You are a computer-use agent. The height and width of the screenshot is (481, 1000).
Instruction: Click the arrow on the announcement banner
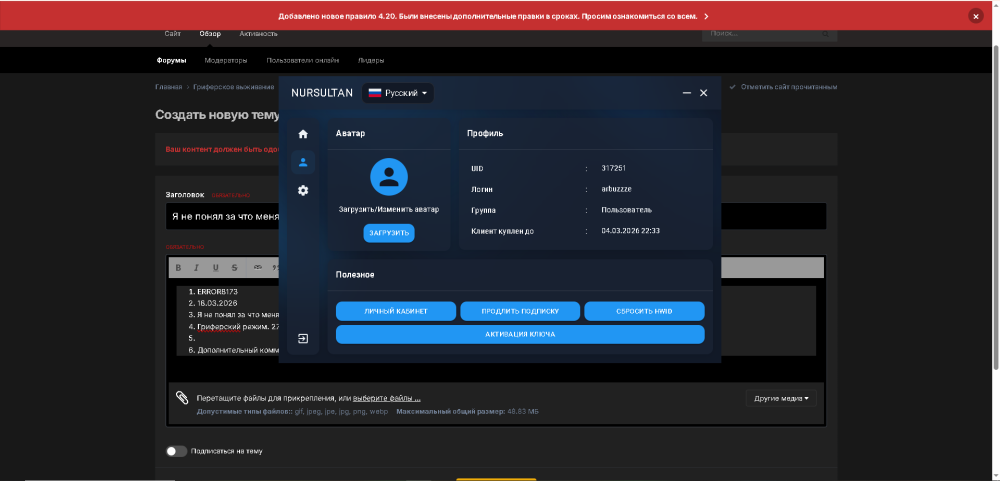coord(706,17)
